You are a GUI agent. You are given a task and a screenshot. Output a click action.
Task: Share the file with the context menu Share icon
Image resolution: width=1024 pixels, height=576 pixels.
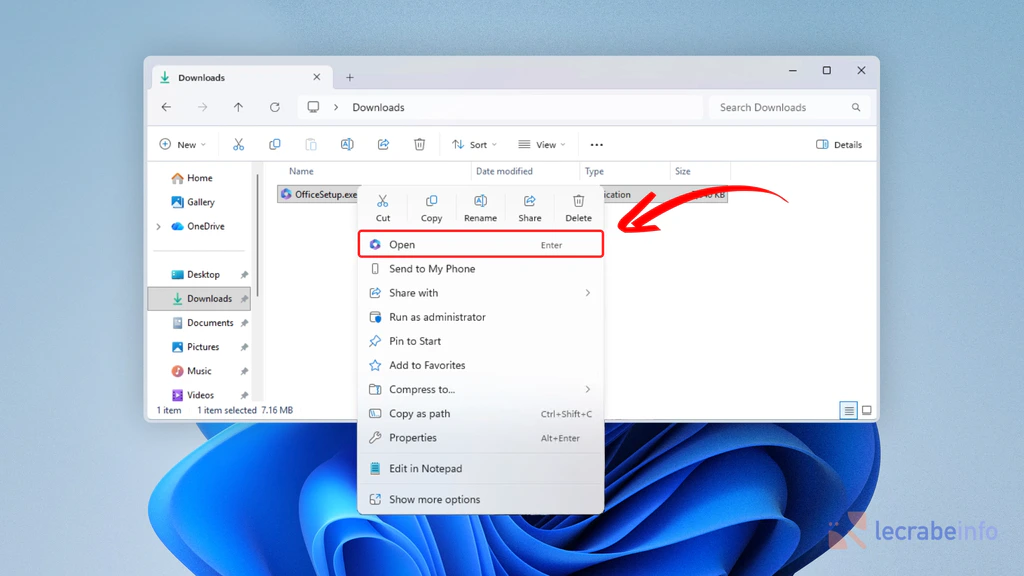pyautogui.click(x=530, y=207)
